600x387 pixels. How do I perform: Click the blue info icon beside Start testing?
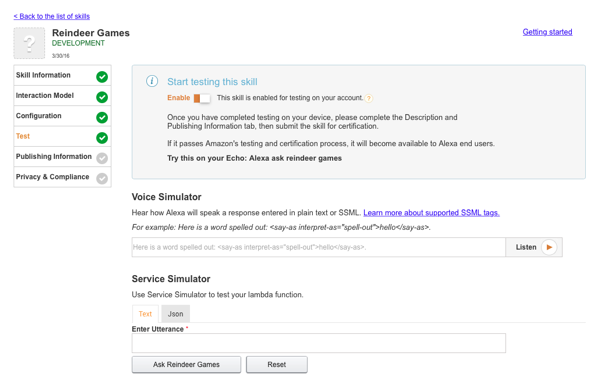[x=152, y=81]
